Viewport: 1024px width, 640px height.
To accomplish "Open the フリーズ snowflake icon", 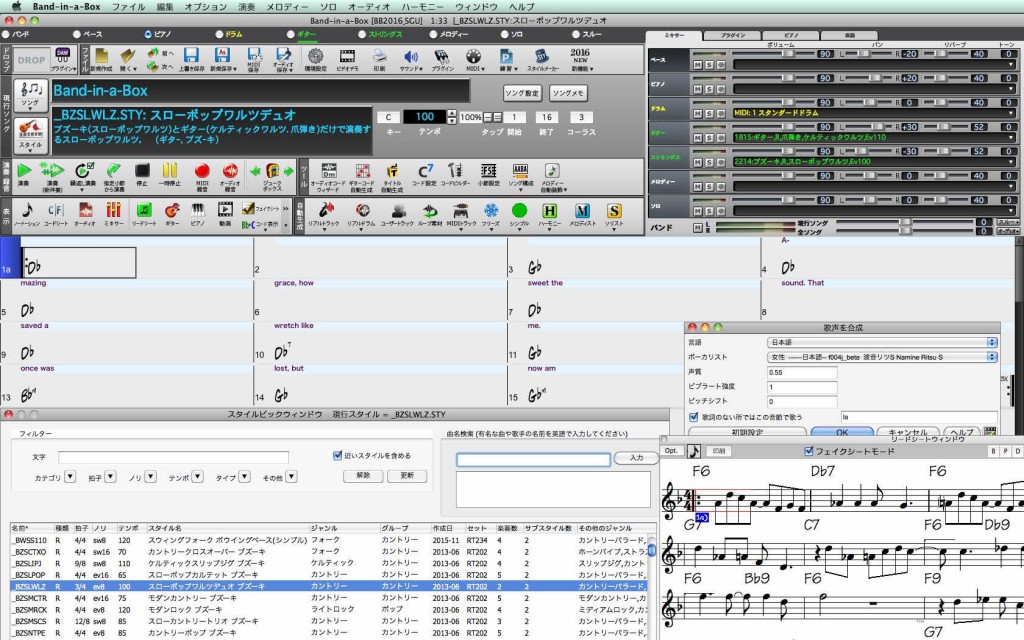I will click(491, 211).
